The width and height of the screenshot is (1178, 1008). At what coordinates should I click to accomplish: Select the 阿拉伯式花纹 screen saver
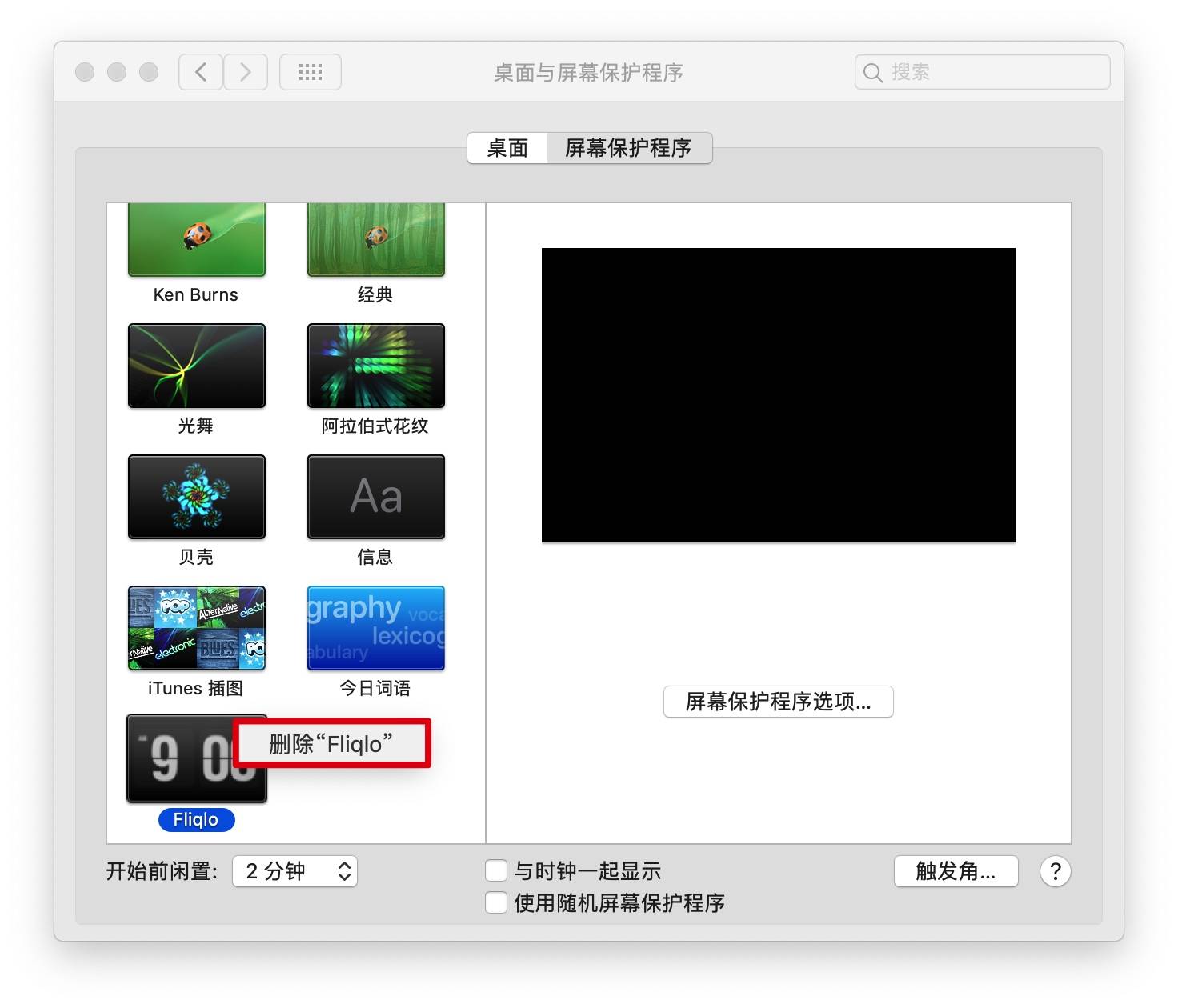[x=375, y=366]
